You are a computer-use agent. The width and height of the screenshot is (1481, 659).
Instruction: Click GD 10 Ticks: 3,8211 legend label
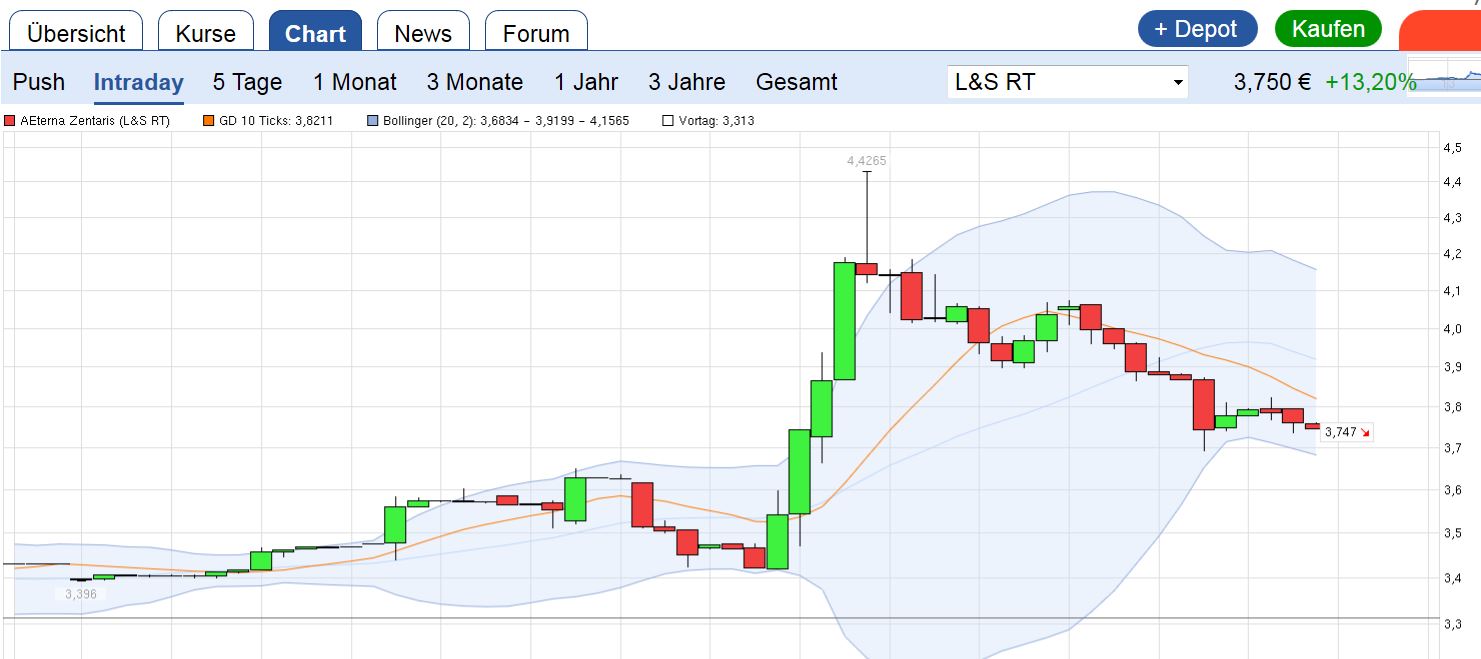coord(276,121)
